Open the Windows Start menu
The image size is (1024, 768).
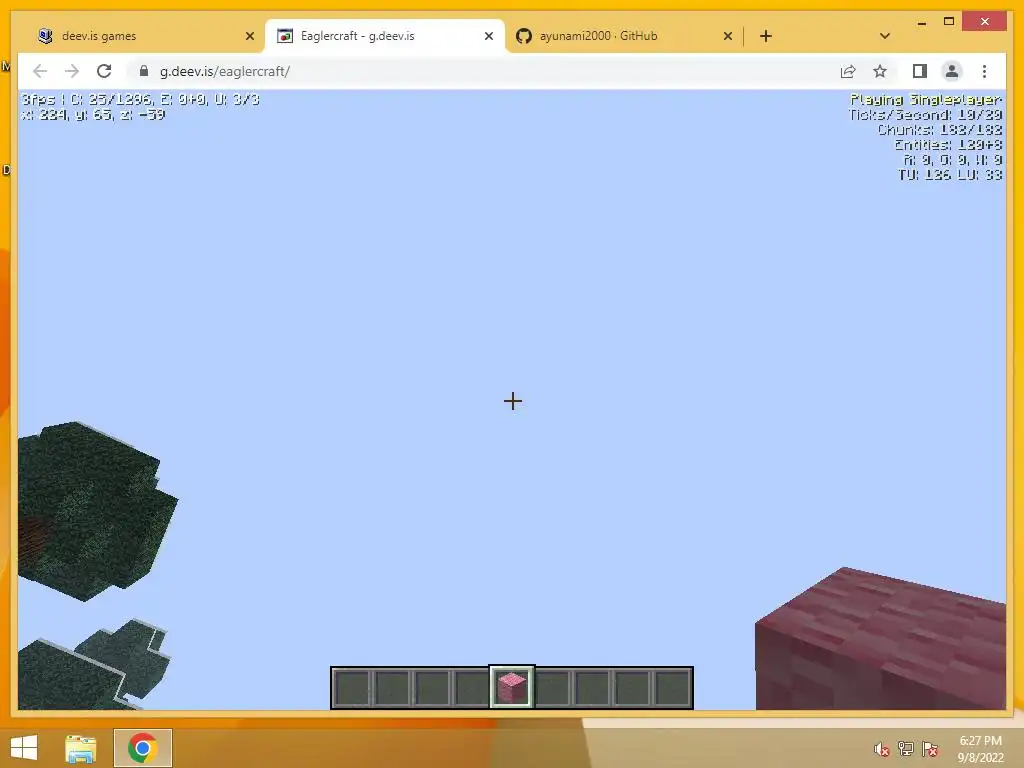(24, 748)
